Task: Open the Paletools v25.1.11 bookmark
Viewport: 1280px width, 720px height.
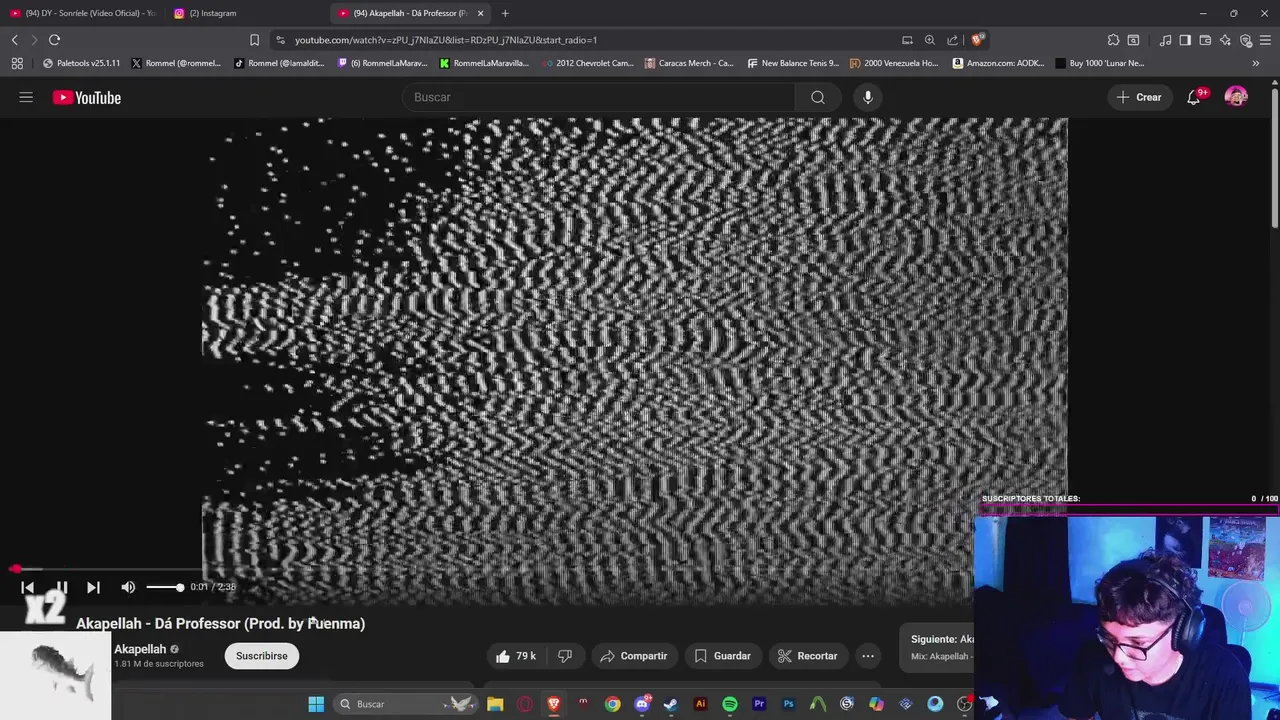Action: tap(81, 63)
